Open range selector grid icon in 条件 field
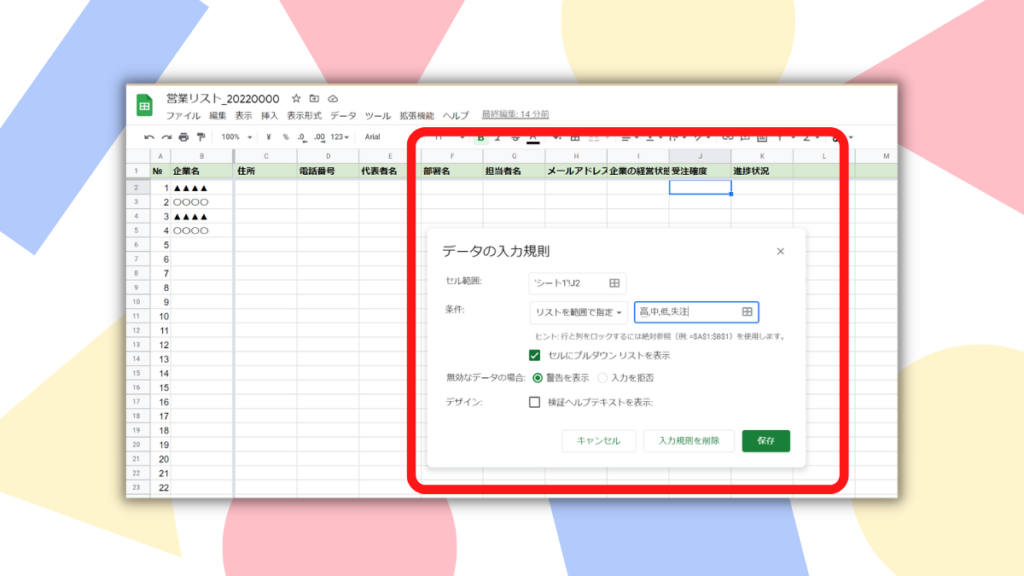Image resolution: width=1024 pixels, height=576 pixels. click(x=746, y=312)
